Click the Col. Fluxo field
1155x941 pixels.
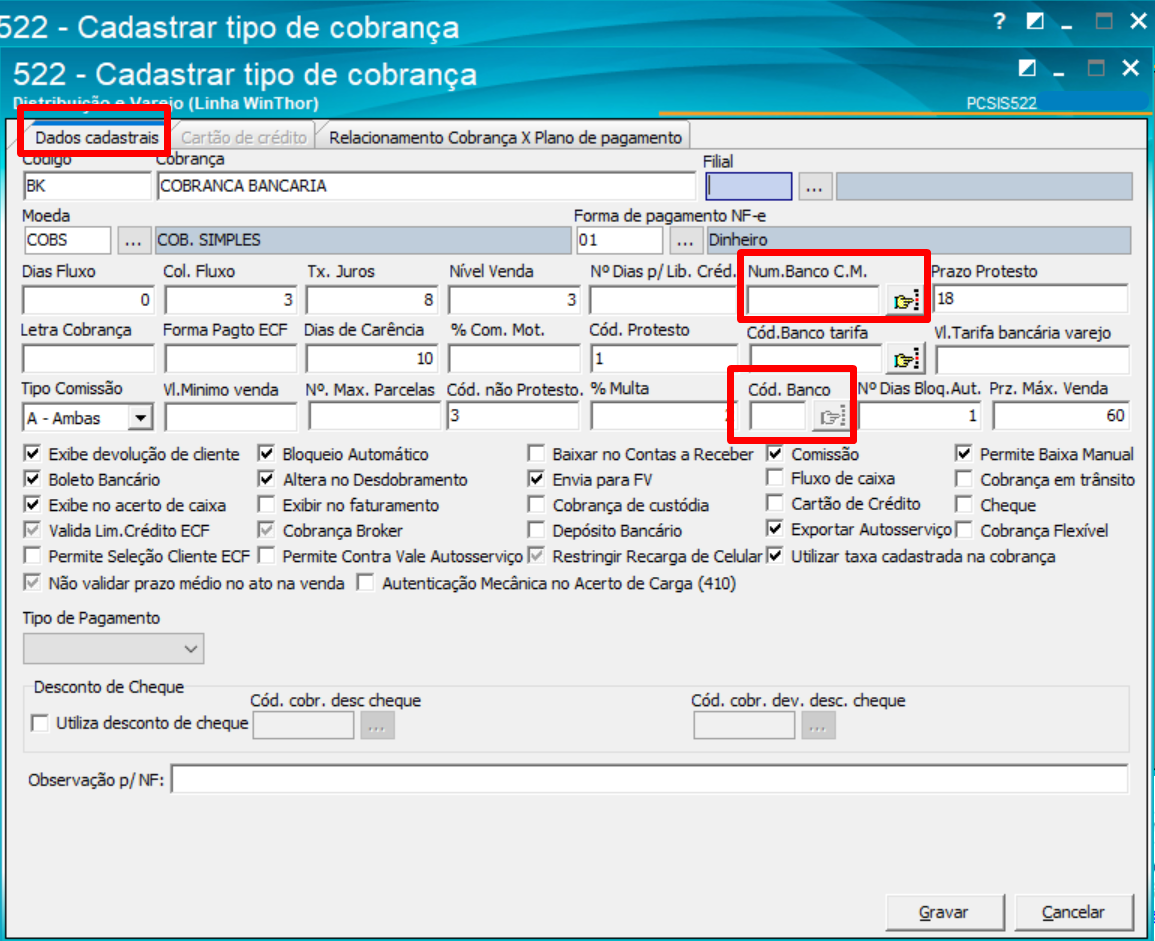click(x=231, y=300)
